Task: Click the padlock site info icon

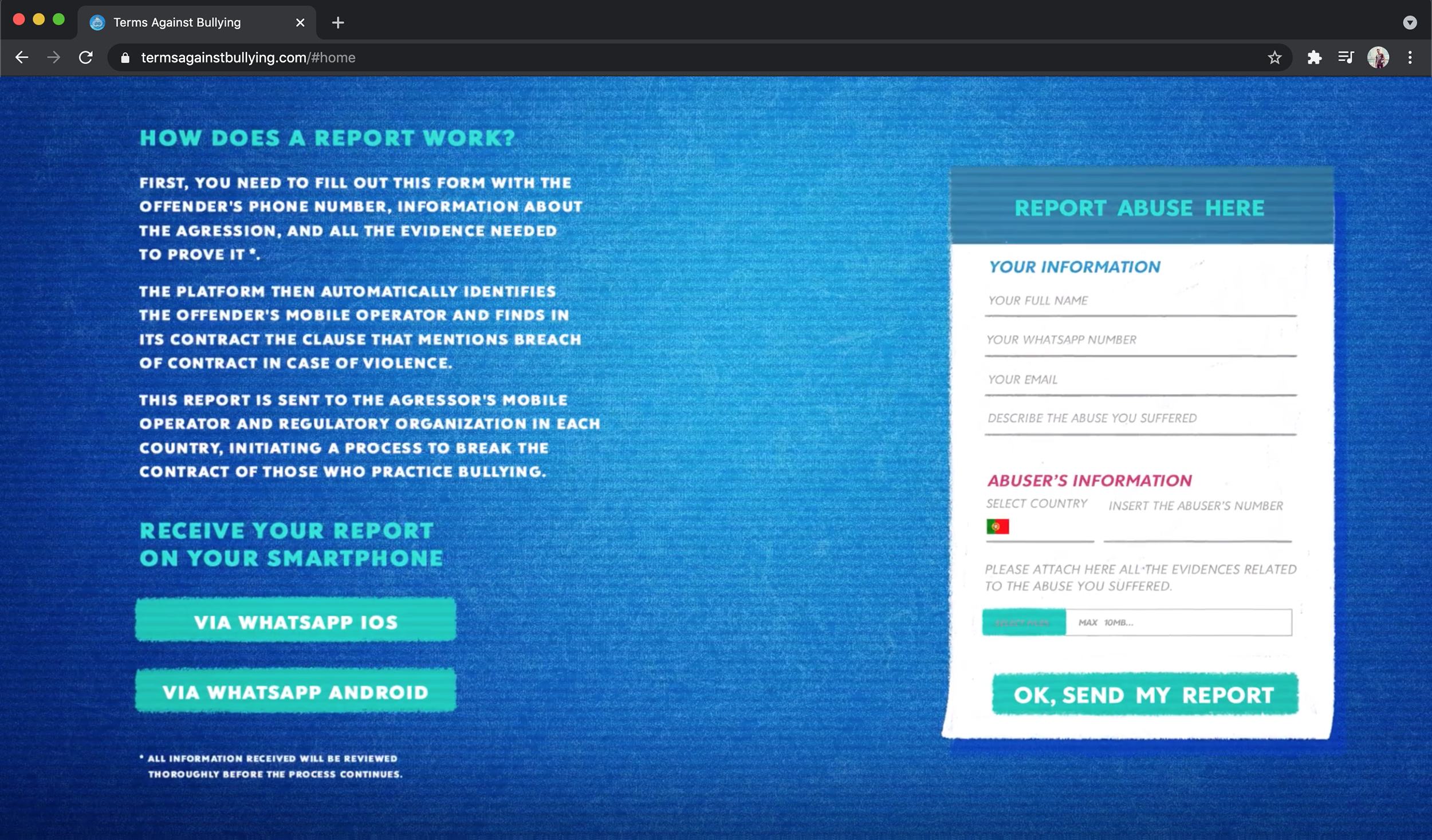Action: [125, 58]
